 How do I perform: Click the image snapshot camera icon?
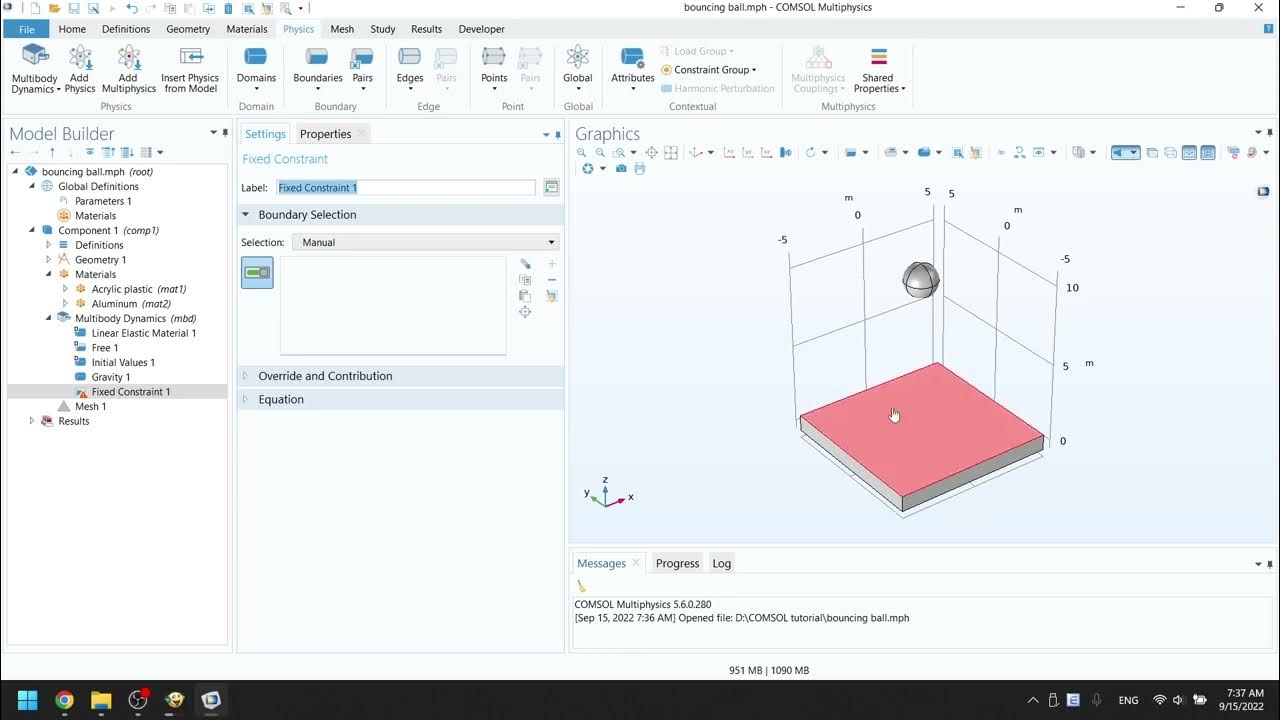click(621, 169)
